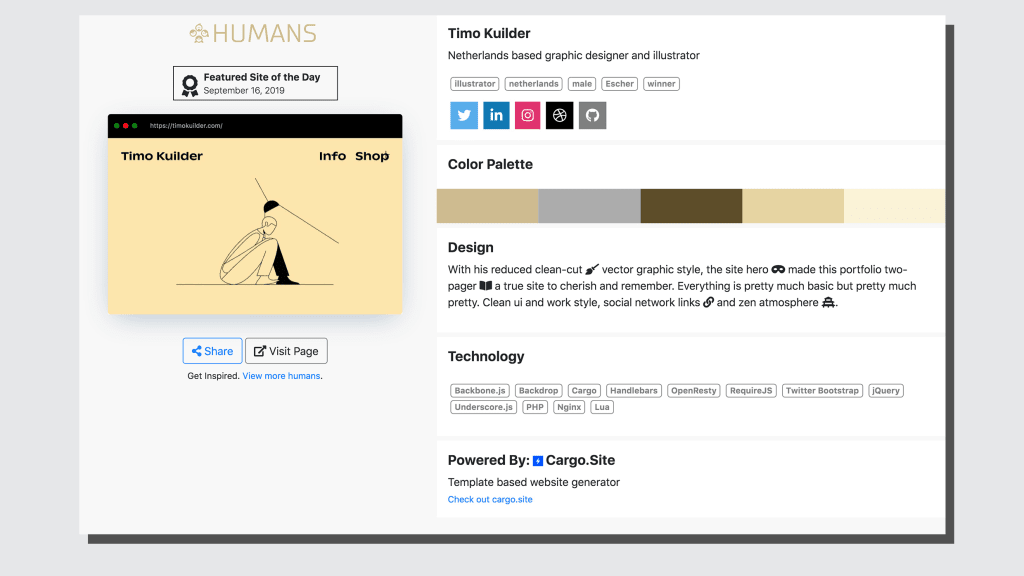Follow the View more humans link

[x=281, y=375]
